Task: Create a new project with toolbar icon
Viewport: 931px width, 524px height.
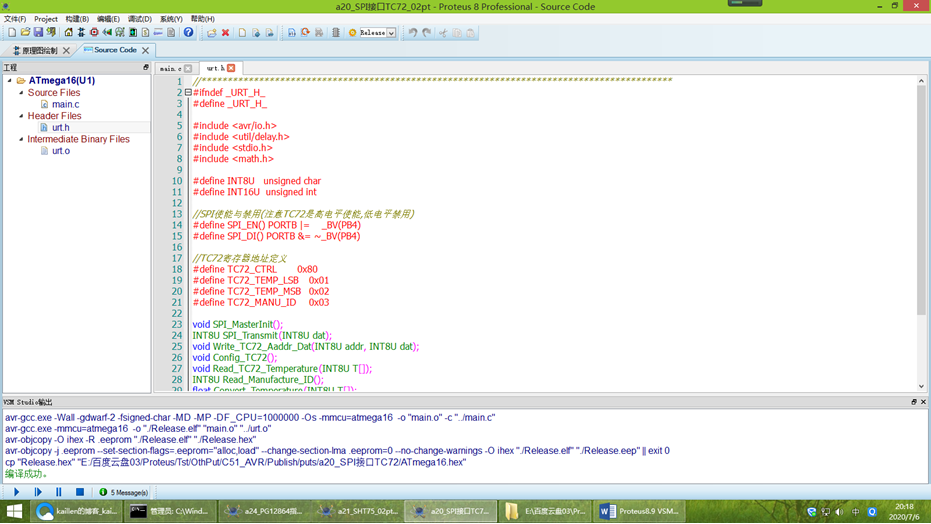Action: click(x=12, y=33)
